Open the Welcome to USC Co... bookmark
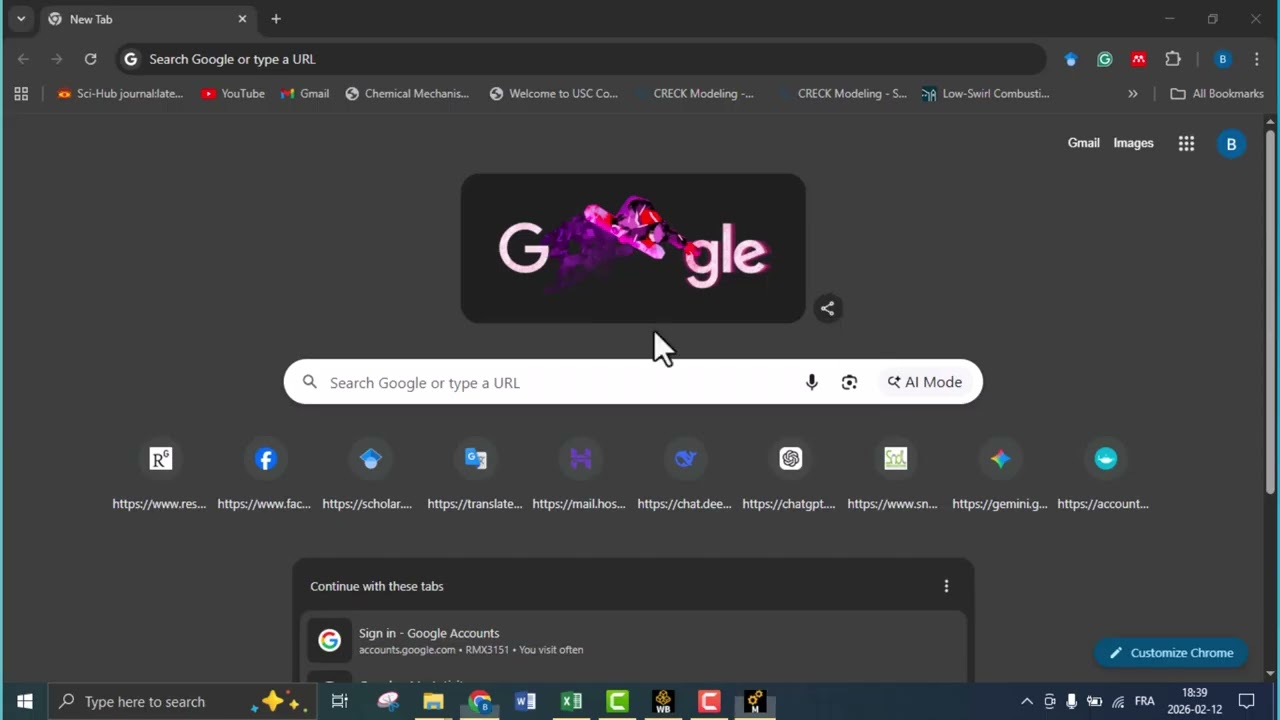 click(553, 93)
